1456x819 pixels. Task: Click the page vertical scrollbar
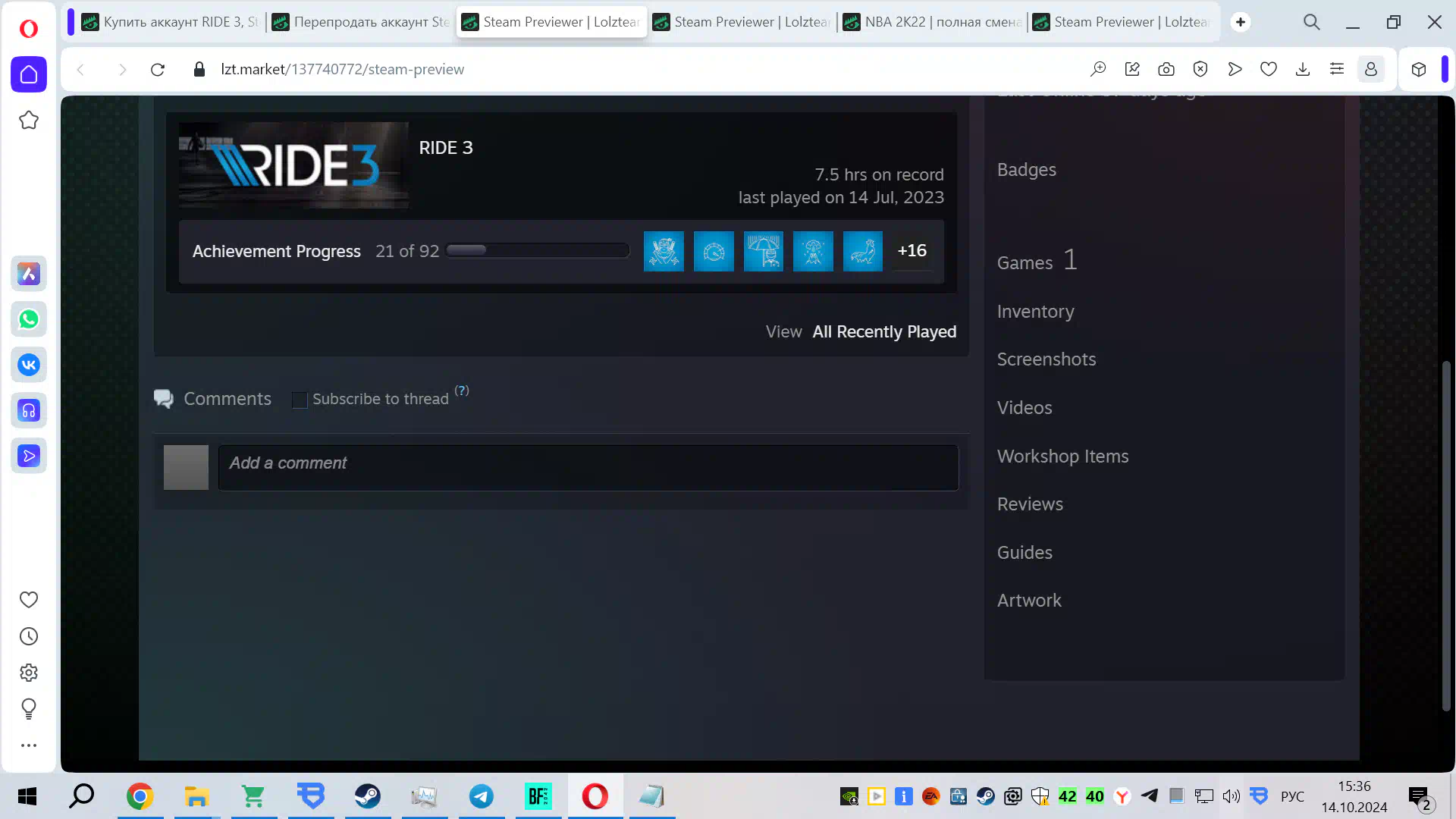pyautogui.click(x=1446, y=535)
